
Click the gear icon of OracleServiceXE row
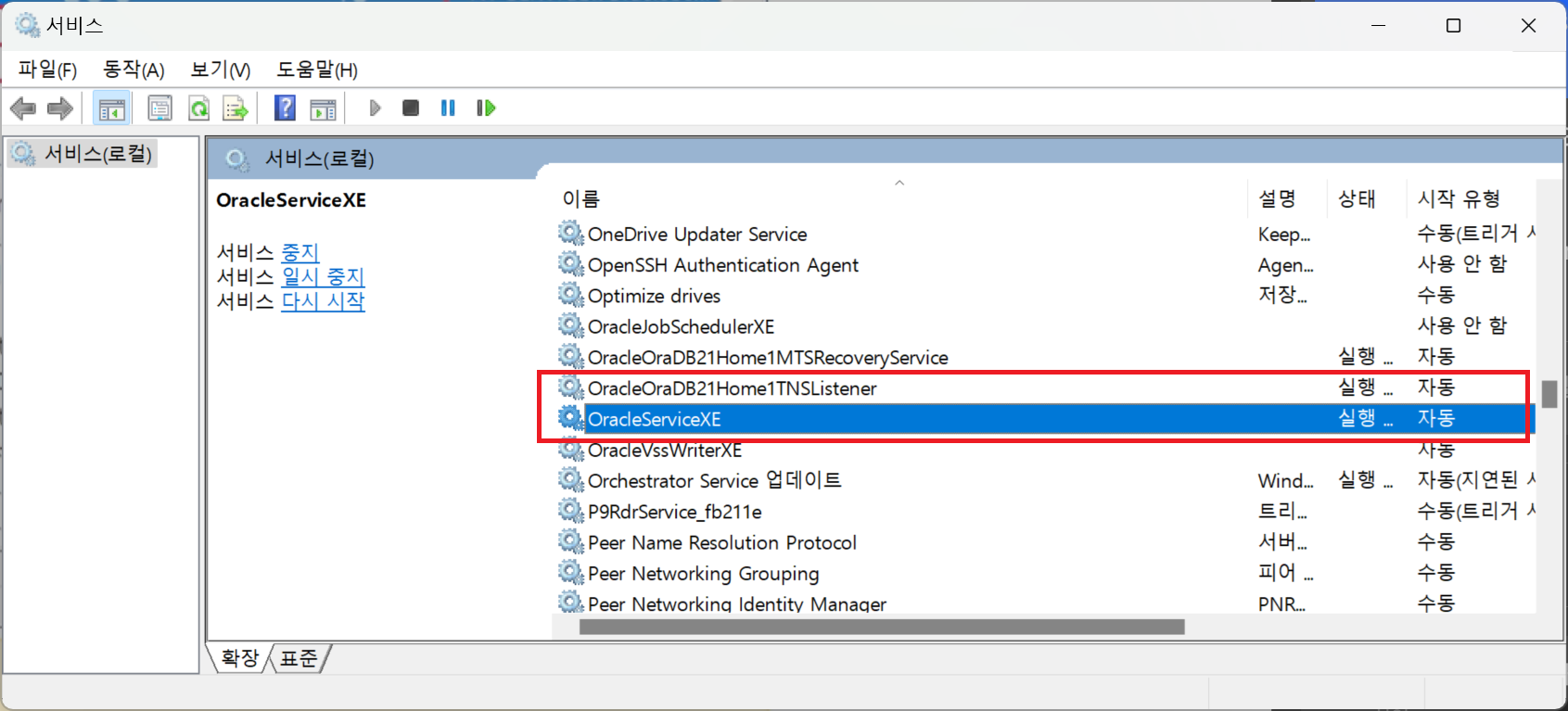[x=570, y=418]
